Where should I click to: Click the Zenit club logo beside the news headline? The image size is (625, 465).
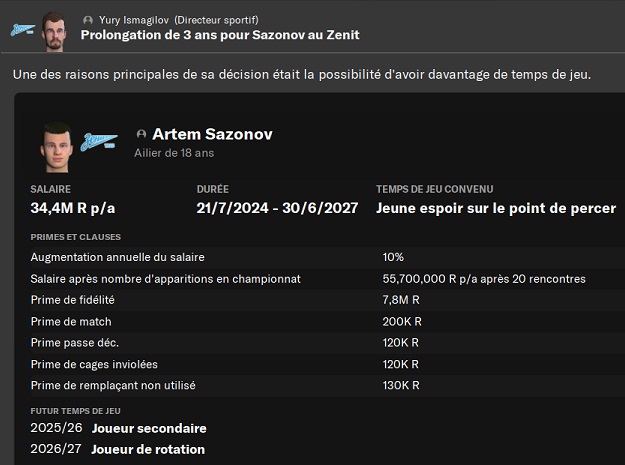(22, 29)
